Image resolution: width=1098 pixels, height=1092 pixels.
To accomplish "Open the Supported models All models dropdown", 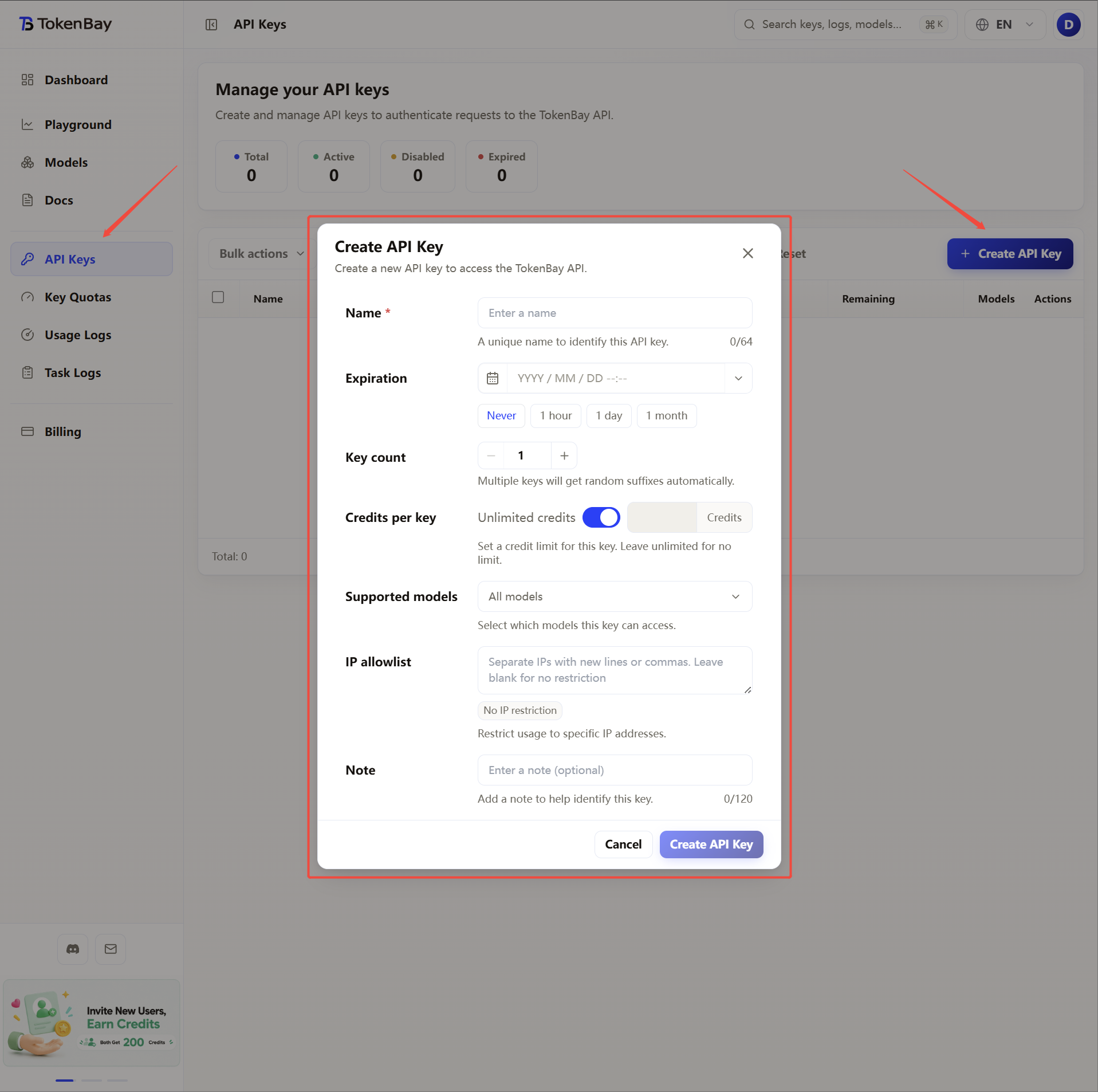I will point(615,596).
